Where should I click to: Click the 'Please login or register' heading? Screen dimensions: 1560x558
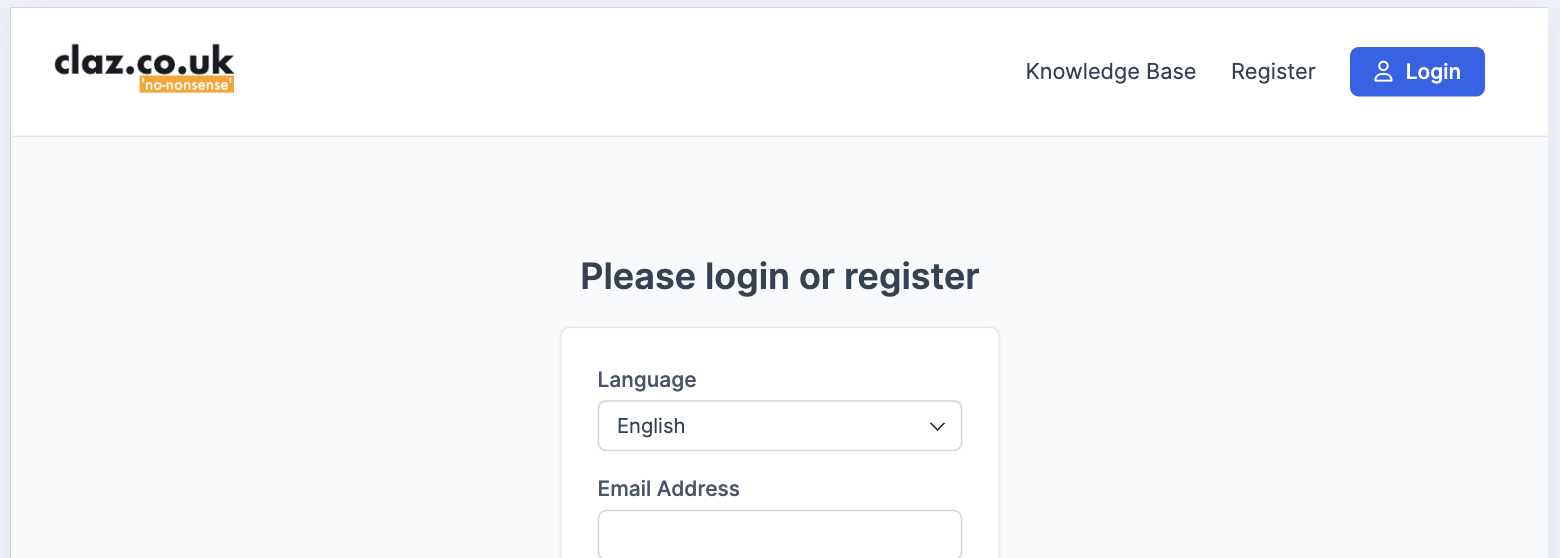tap(779, 276)
